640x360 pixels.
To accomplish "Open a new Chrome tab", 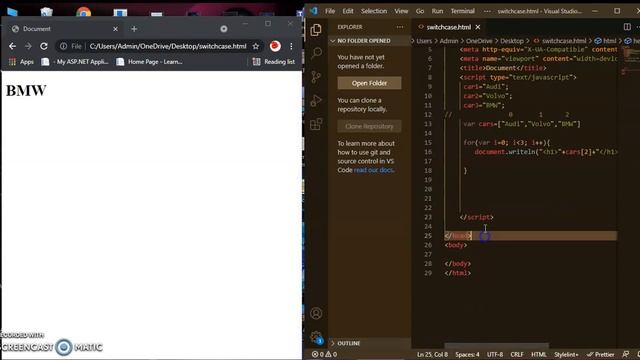I will [134, 29].
